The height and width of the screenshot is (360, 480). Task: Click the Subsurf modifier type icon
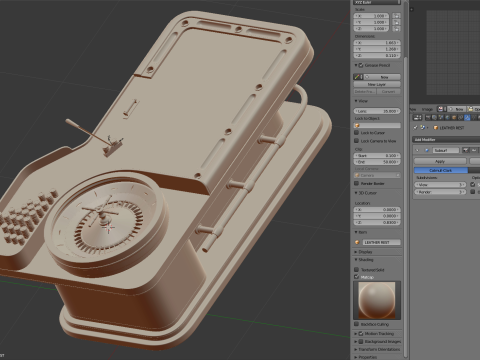(427, 151)
